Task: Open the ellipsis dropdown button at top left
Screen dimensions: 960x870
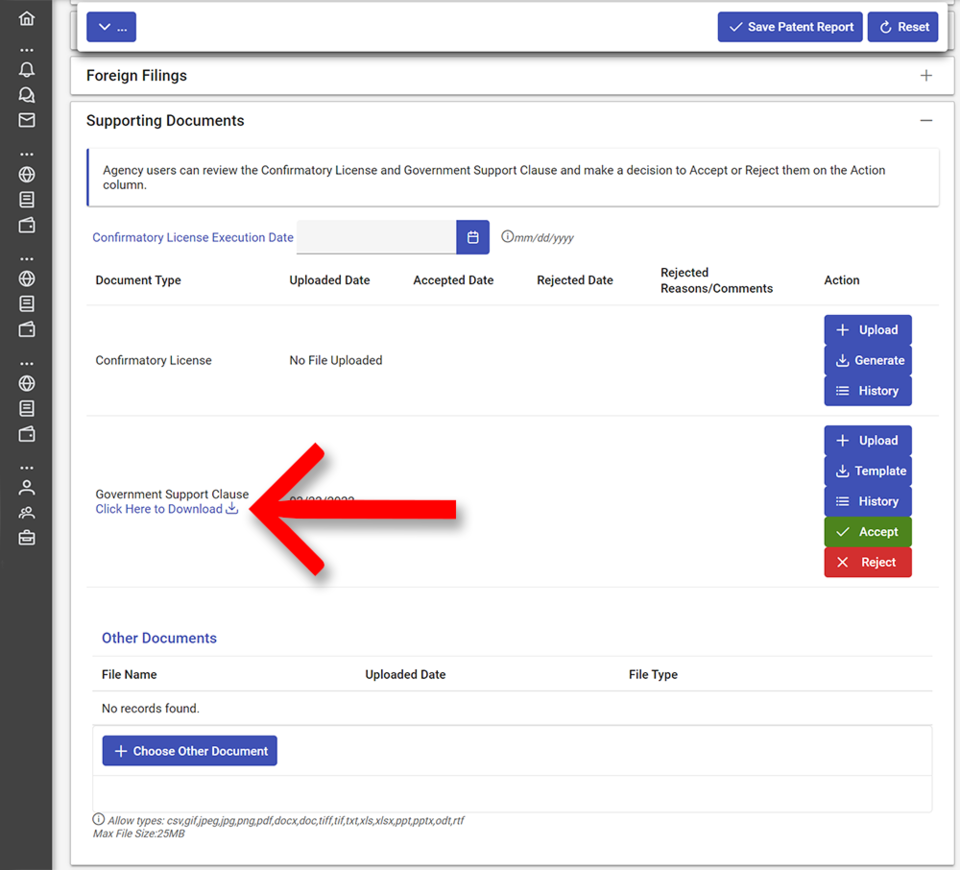Action: [111, 27]
